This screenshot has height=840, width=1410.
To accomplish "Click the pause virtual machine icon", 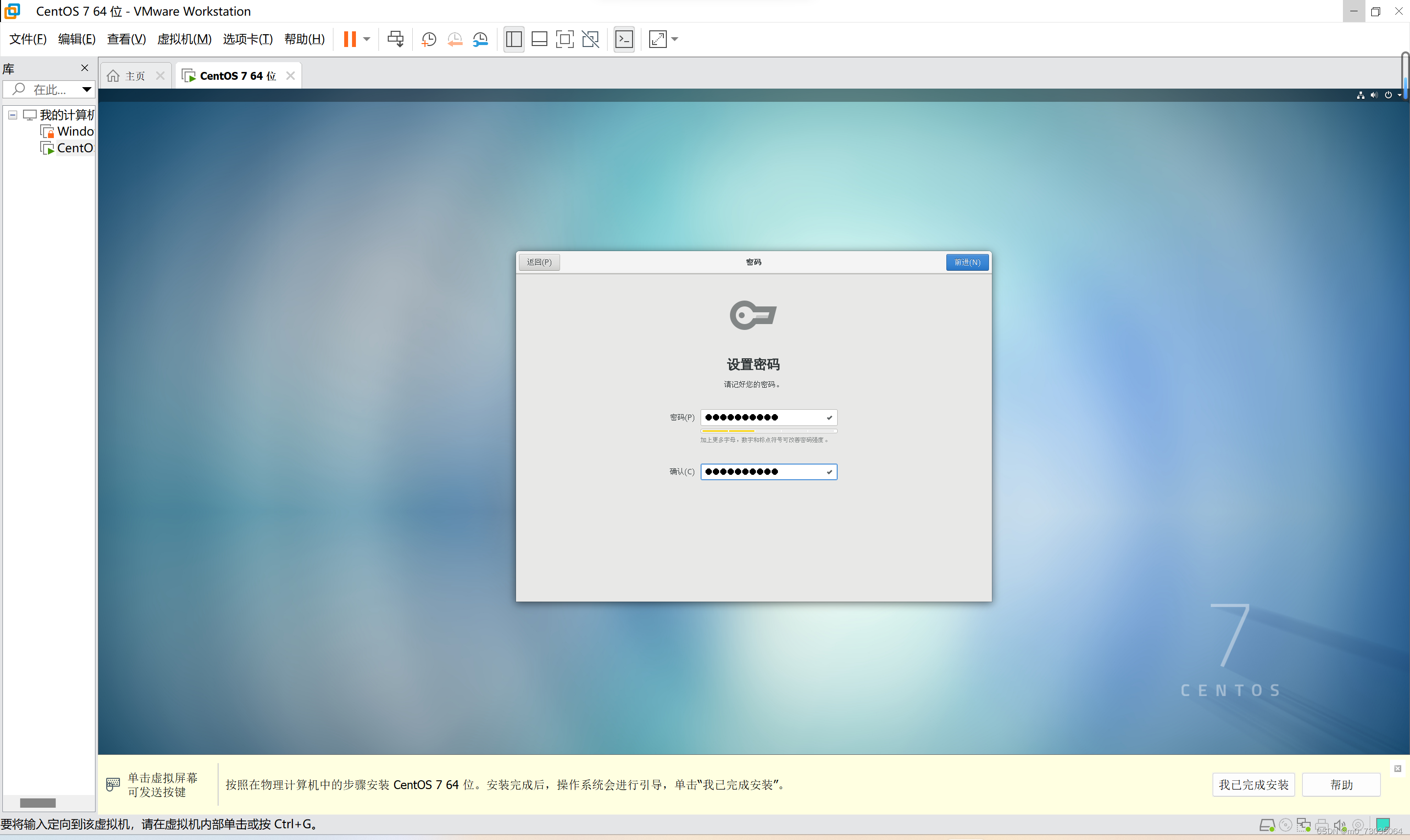I will pos(350,39).
